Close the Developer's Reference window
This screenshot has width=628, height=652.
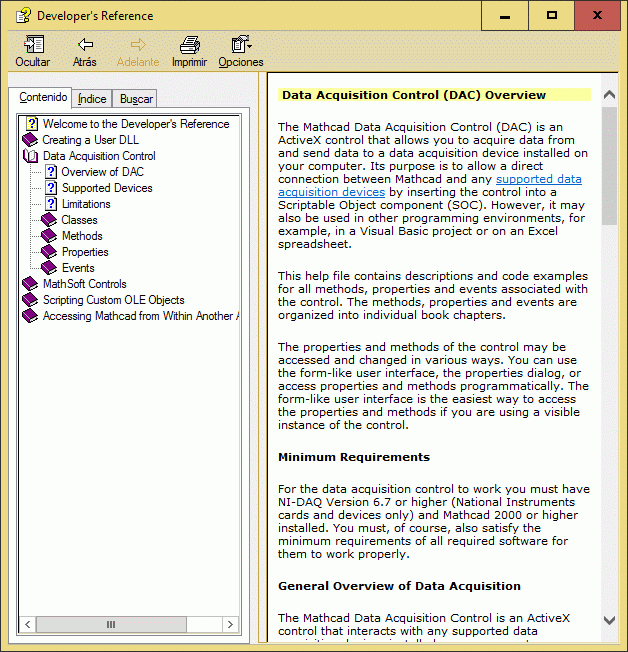(598, 16)
